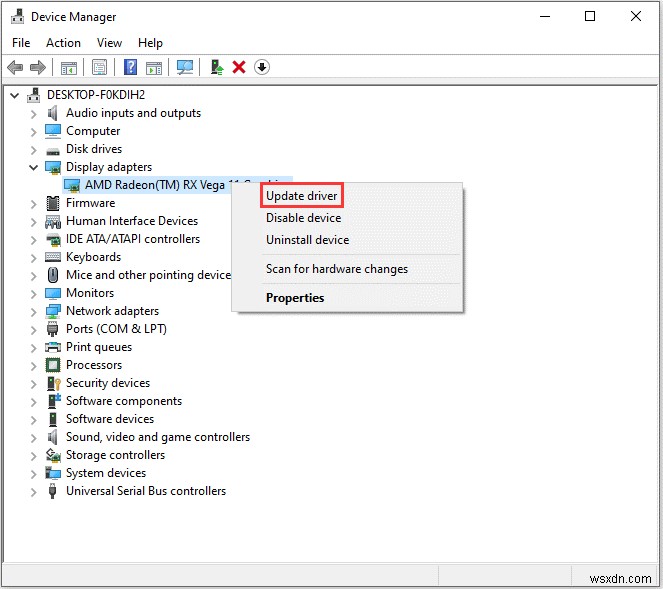Click the red X Uninstall device icon
The image size is (663, 589).
pyautogui.click(x=239, y=67)
